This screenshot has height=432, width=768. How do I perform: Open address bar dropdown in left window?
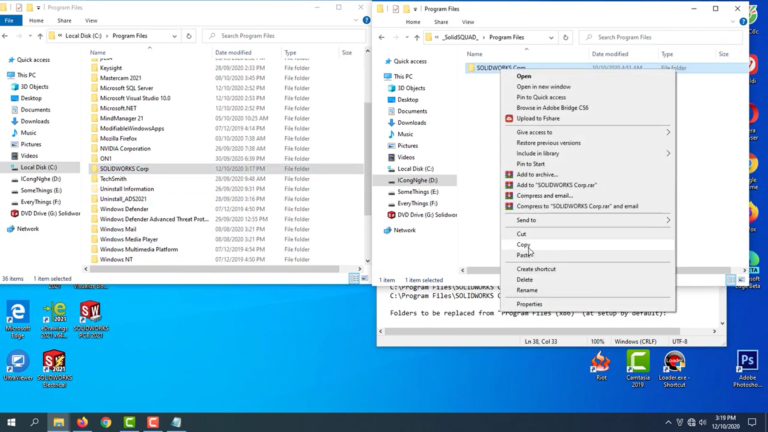pos(174,36)
